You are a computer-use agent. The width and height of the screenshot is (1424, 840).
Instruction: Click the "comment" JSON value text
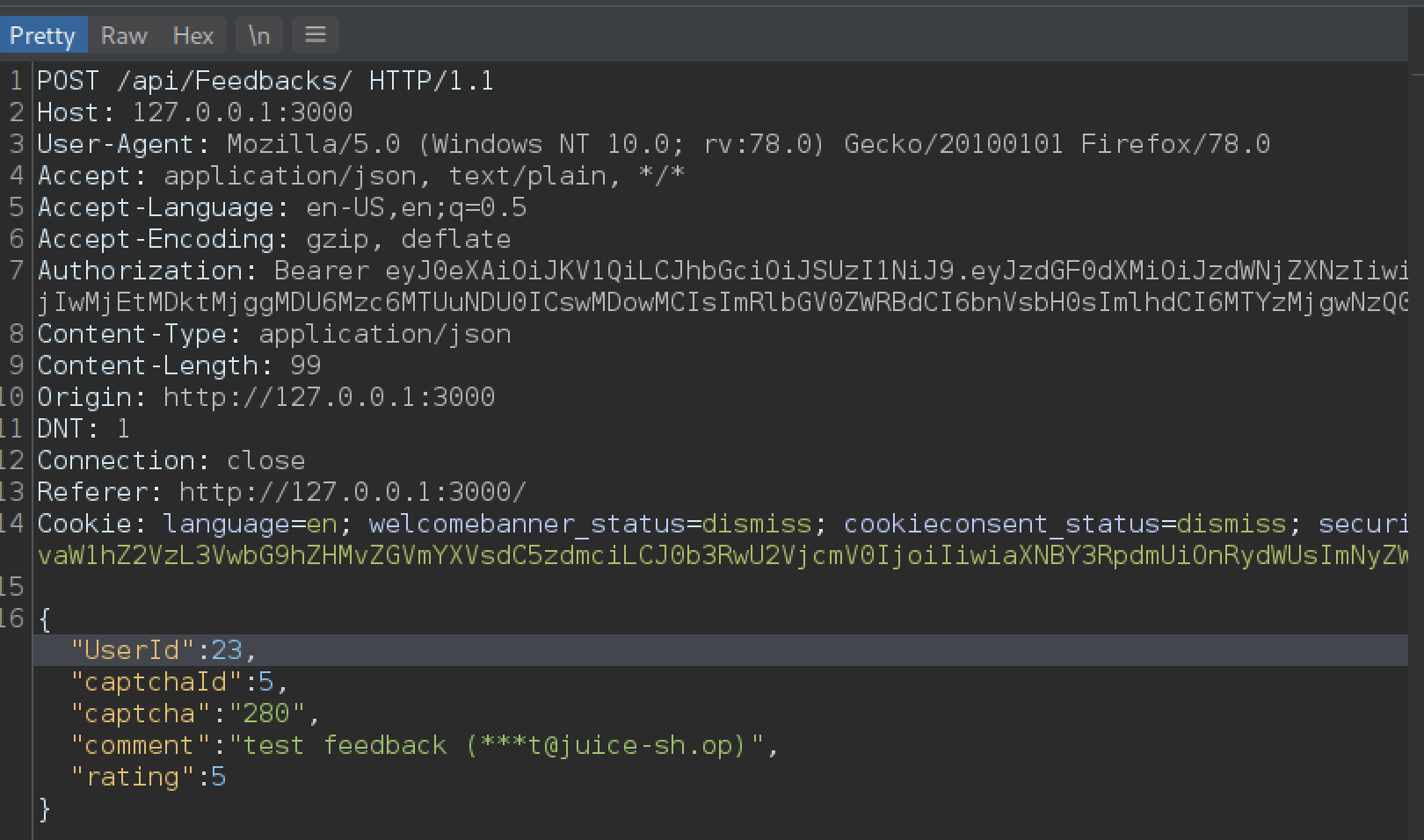(496, 745)
